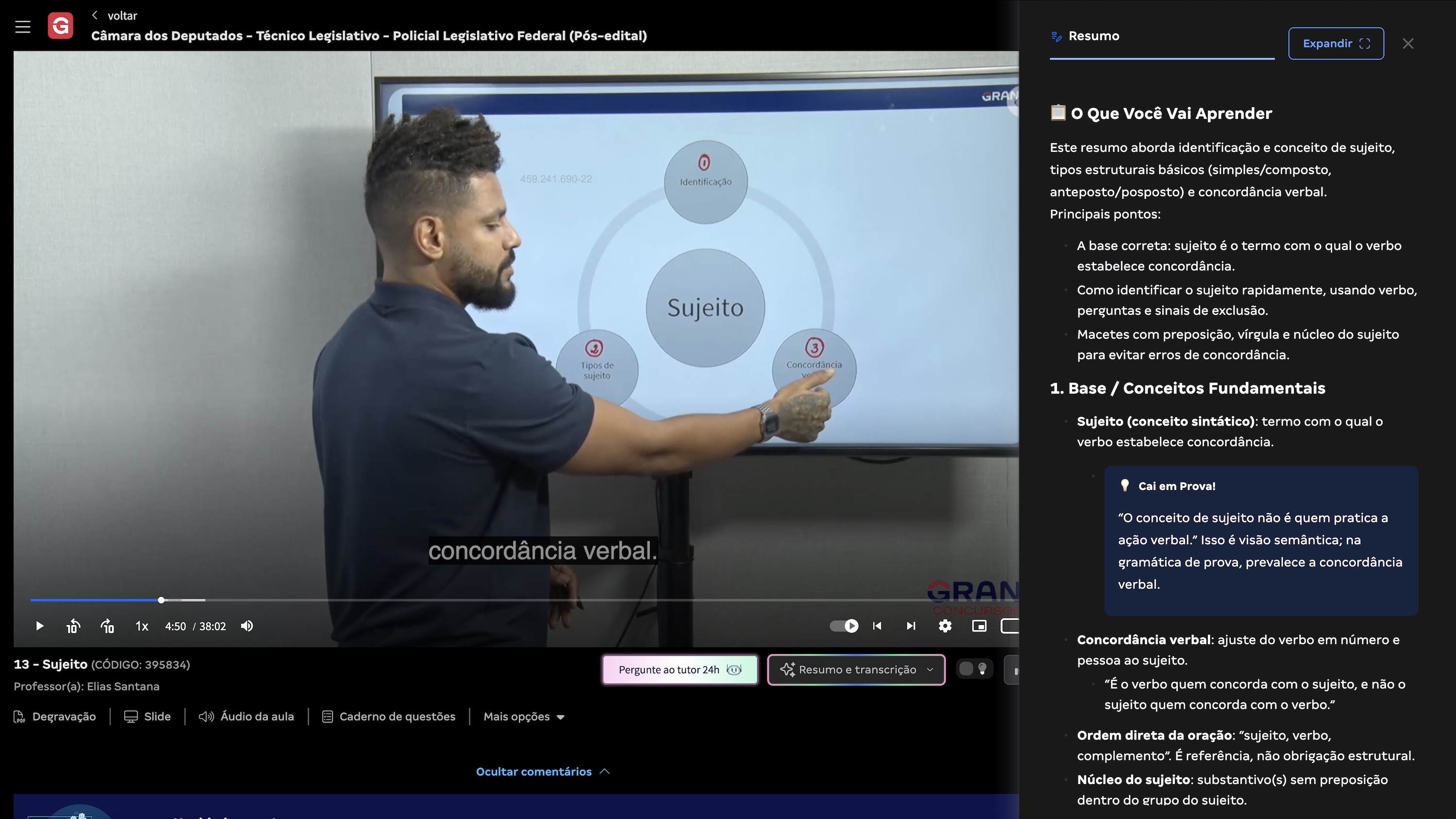Skip the video forward 10 seconds
The image size is (1456, 819).
107,626
